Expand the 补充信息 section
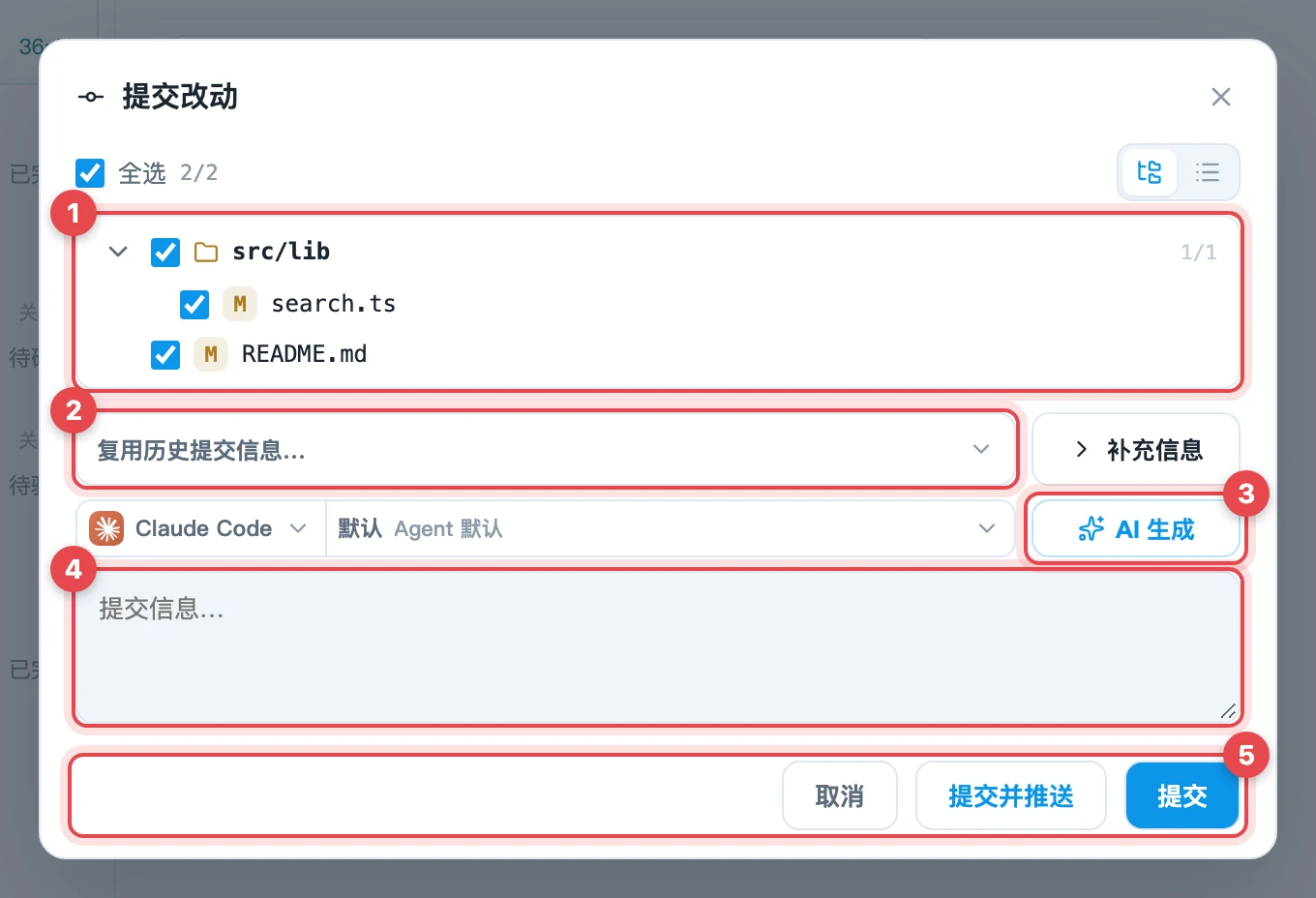Viewport: 1316px width, 898px height. tap(1136, 450)
